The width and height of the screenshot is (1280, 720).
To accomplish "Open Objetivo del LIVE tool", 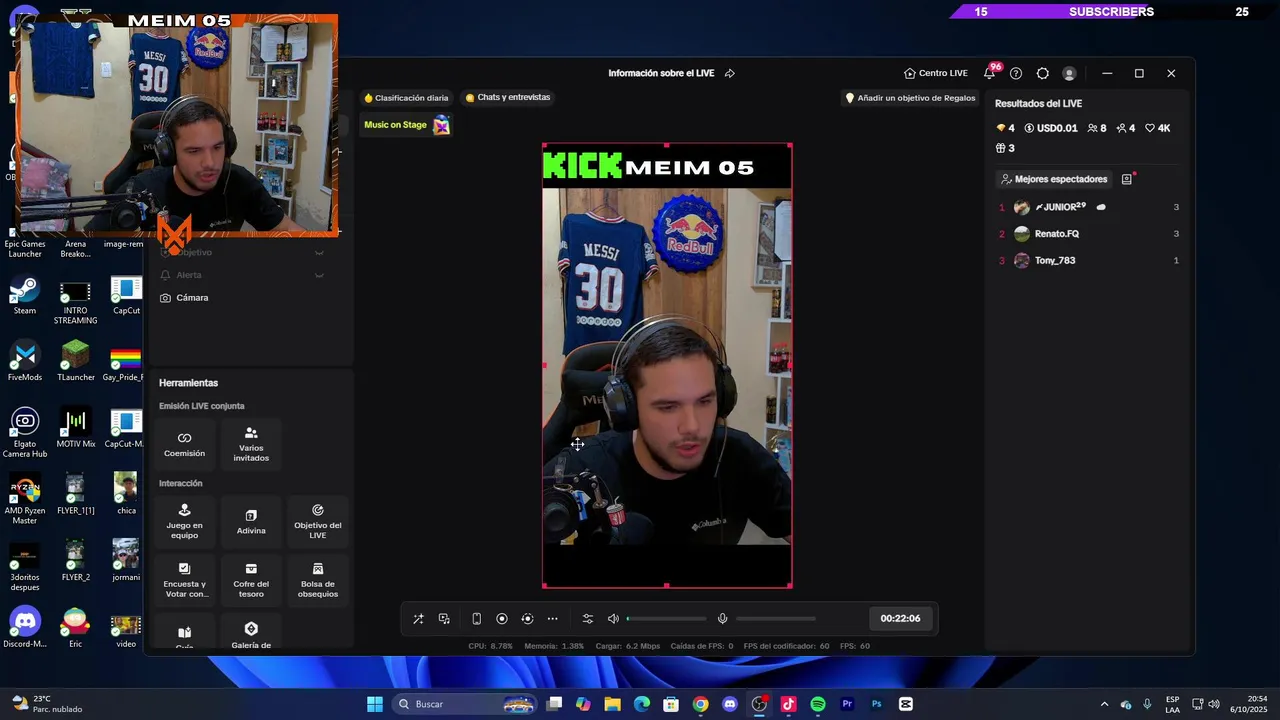I will point(318,522).
